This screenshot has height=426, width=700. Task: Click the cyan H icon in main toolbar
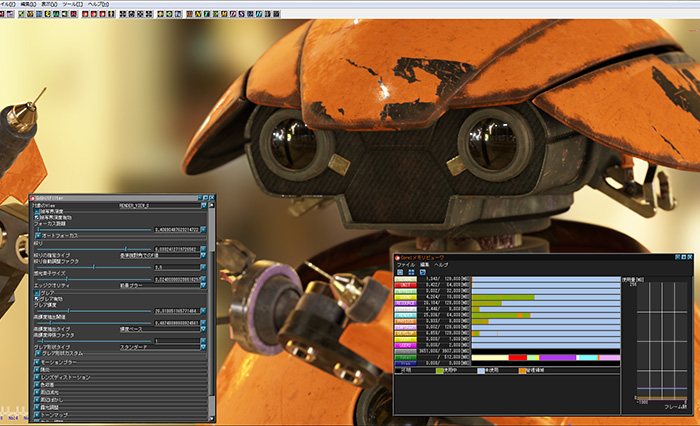tap(259, 14)
